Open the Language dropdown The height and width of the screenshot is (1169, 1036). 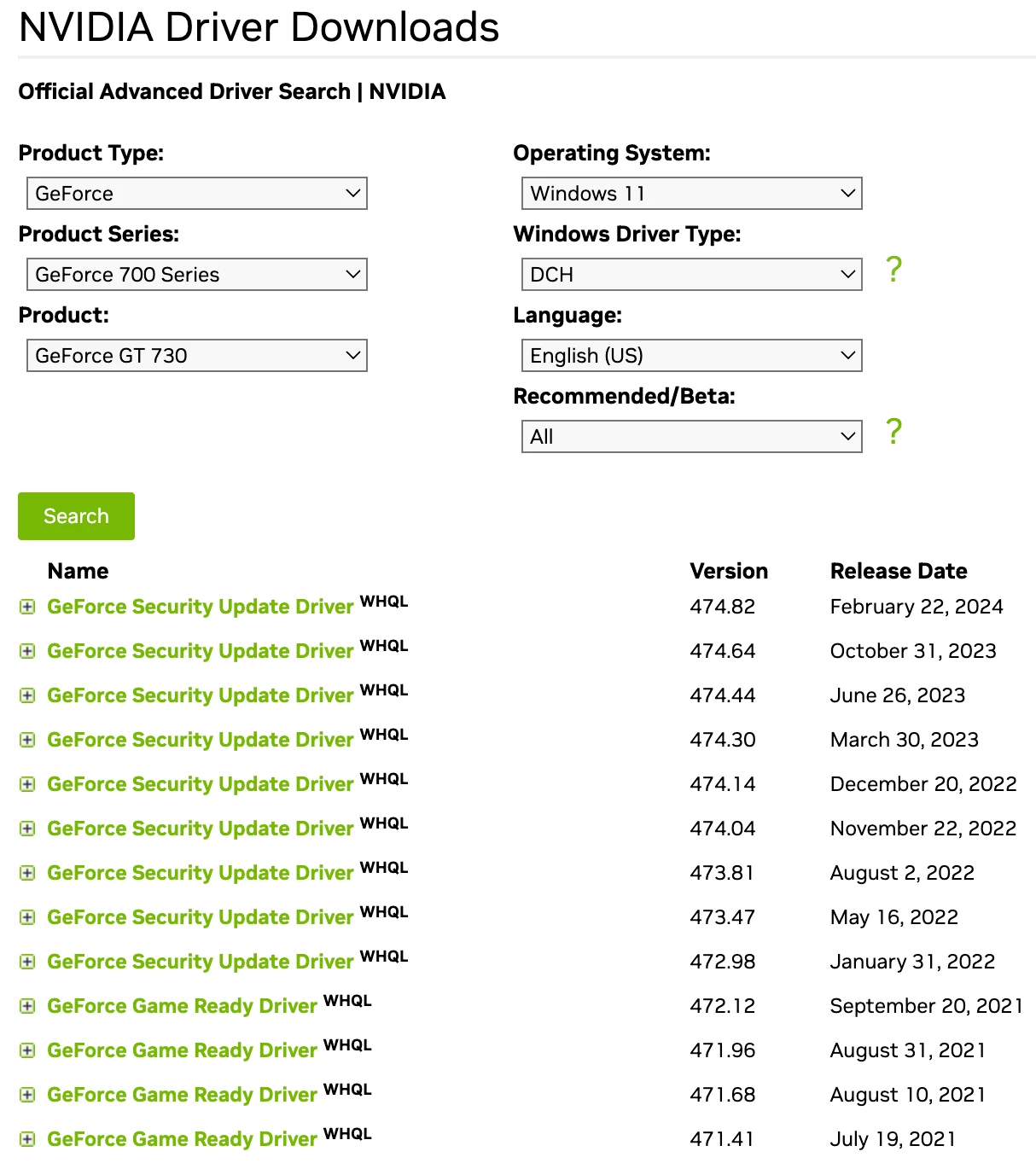point(692,356)
